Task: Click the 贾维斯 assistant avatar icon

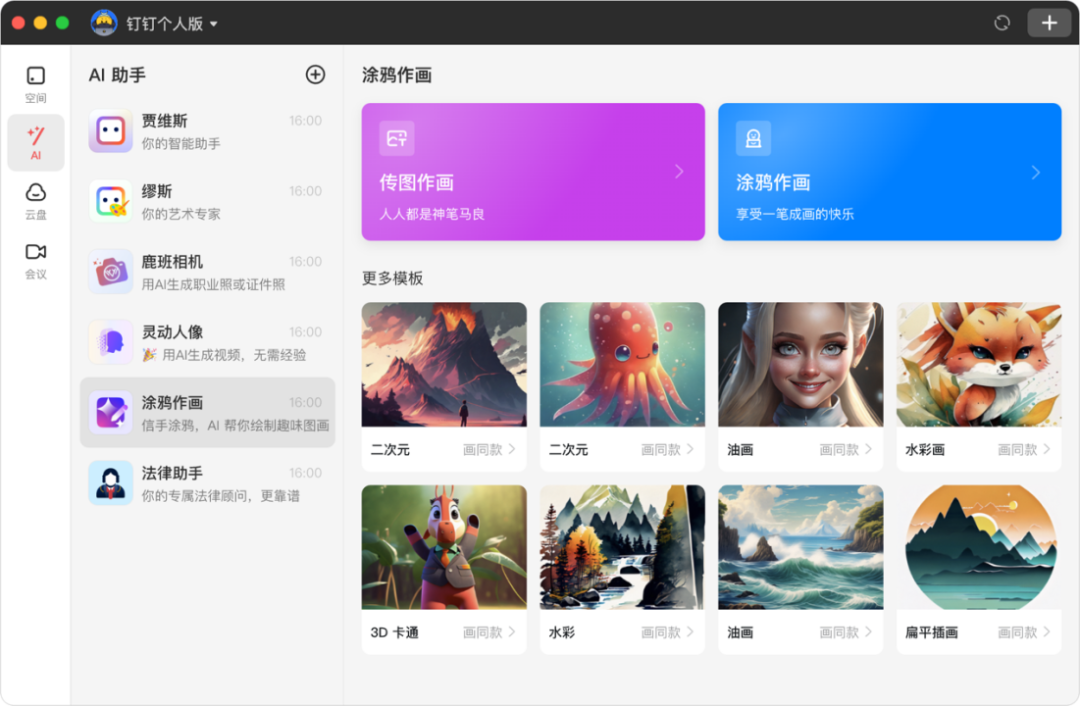Action: (x=110, y=131)
